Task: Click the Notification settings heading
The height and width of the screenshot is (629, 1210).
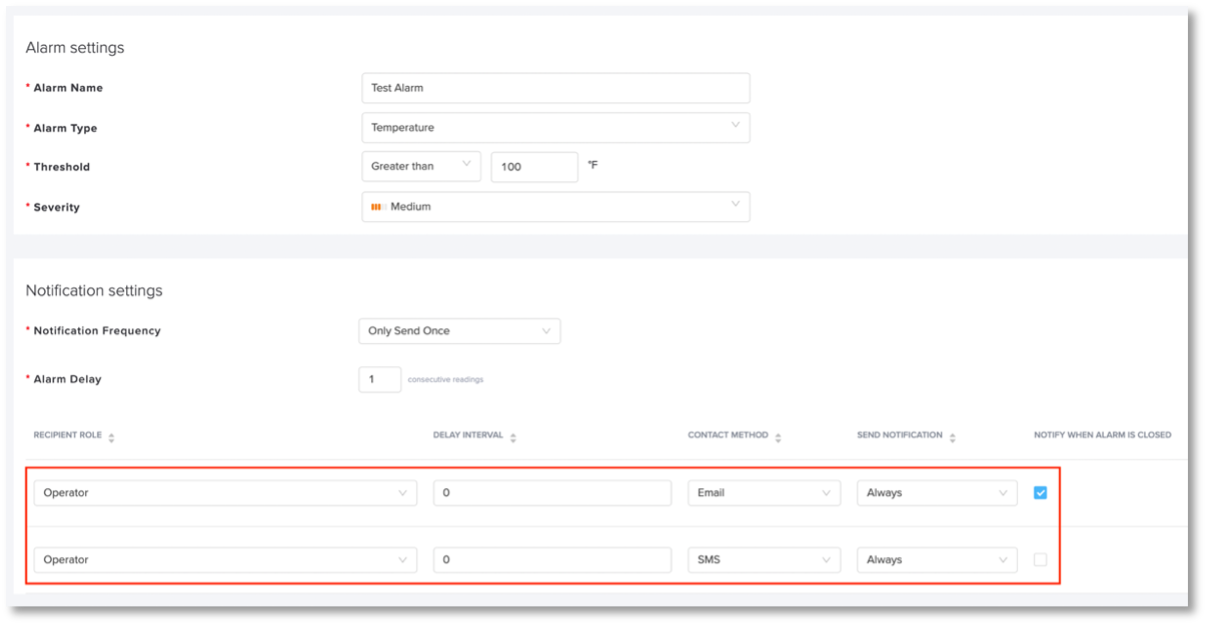Action: [94, 291]
